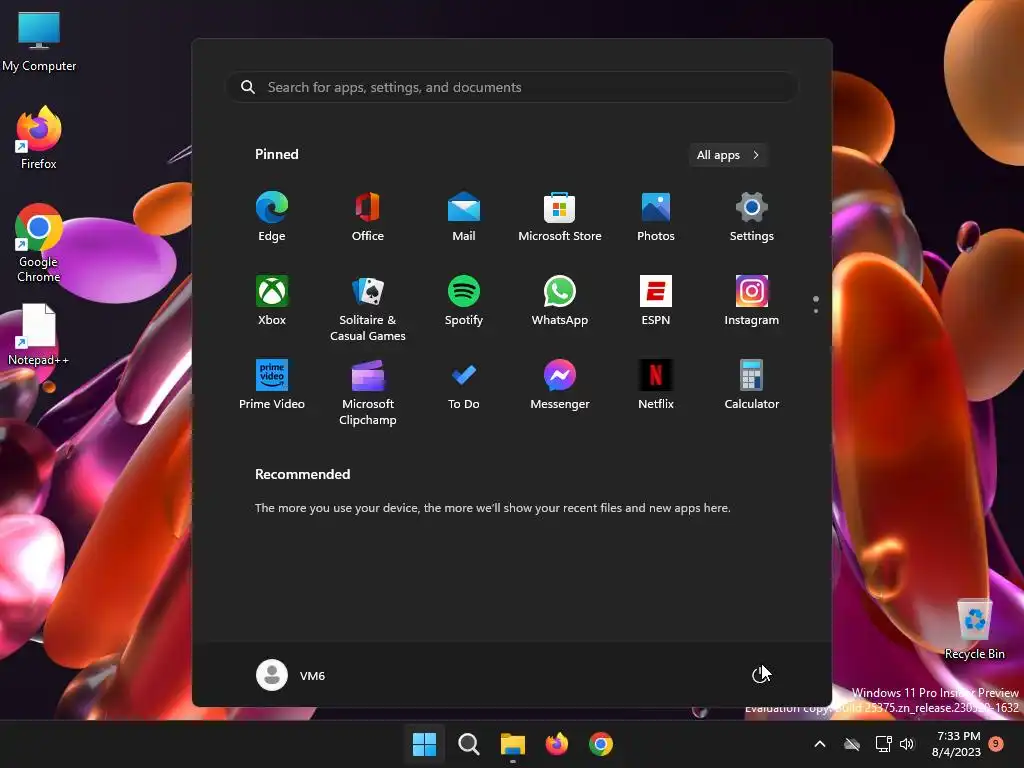Click the power button in Start menu

(760, 675)
